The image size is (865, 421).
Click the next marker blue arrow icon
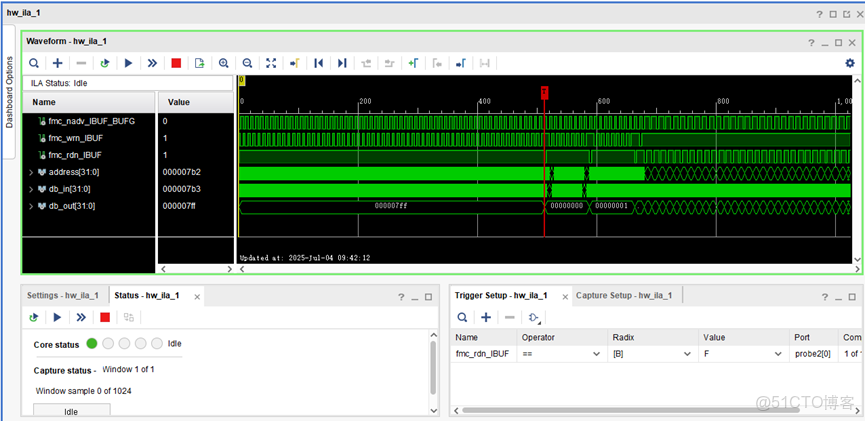[x=461, y=63]
